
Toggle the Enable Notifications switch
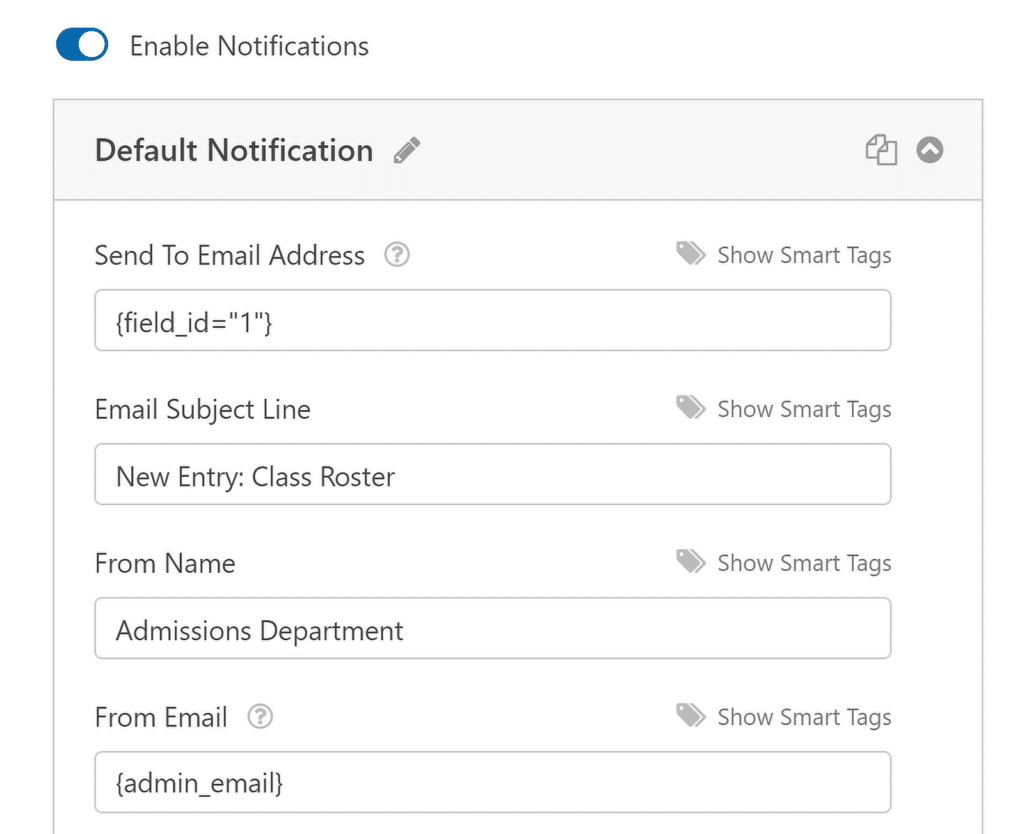pos(82,44)
